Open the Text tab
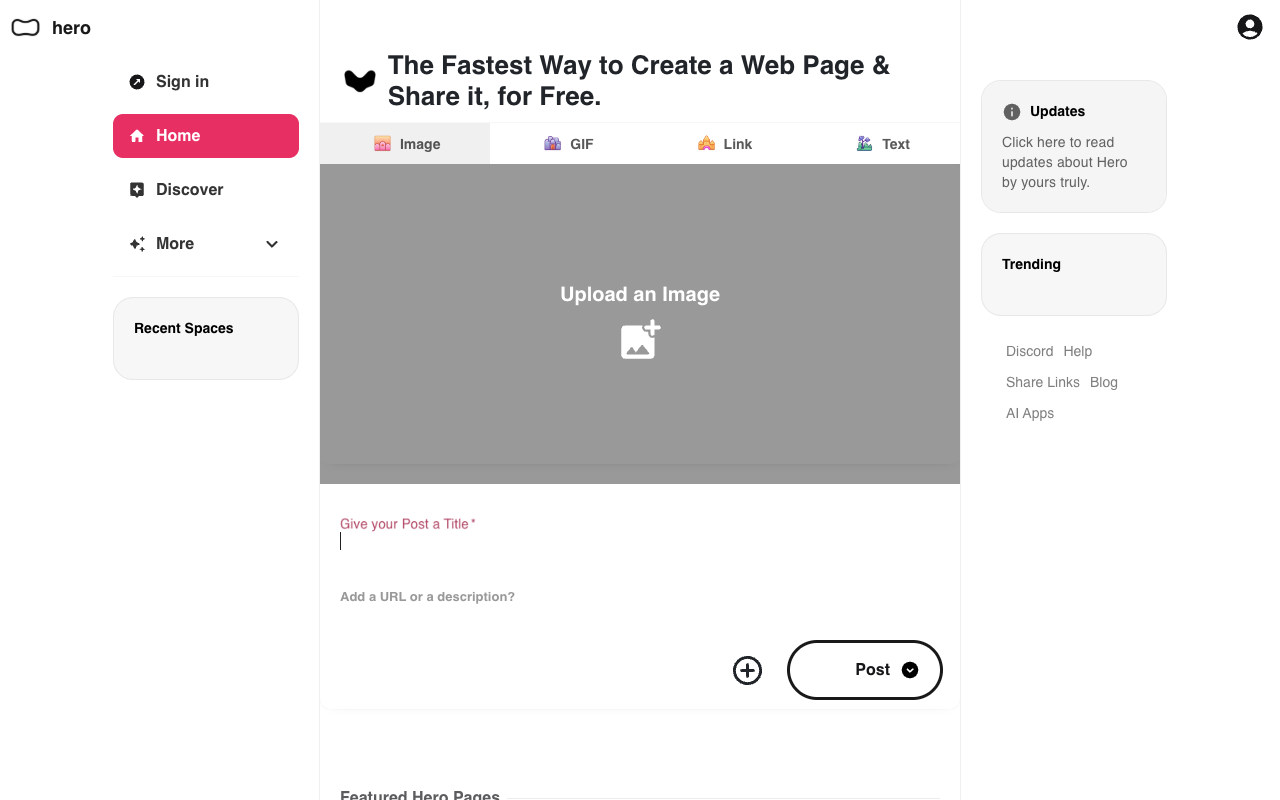This screenshot has height=800, width=1280. (883, 144)
